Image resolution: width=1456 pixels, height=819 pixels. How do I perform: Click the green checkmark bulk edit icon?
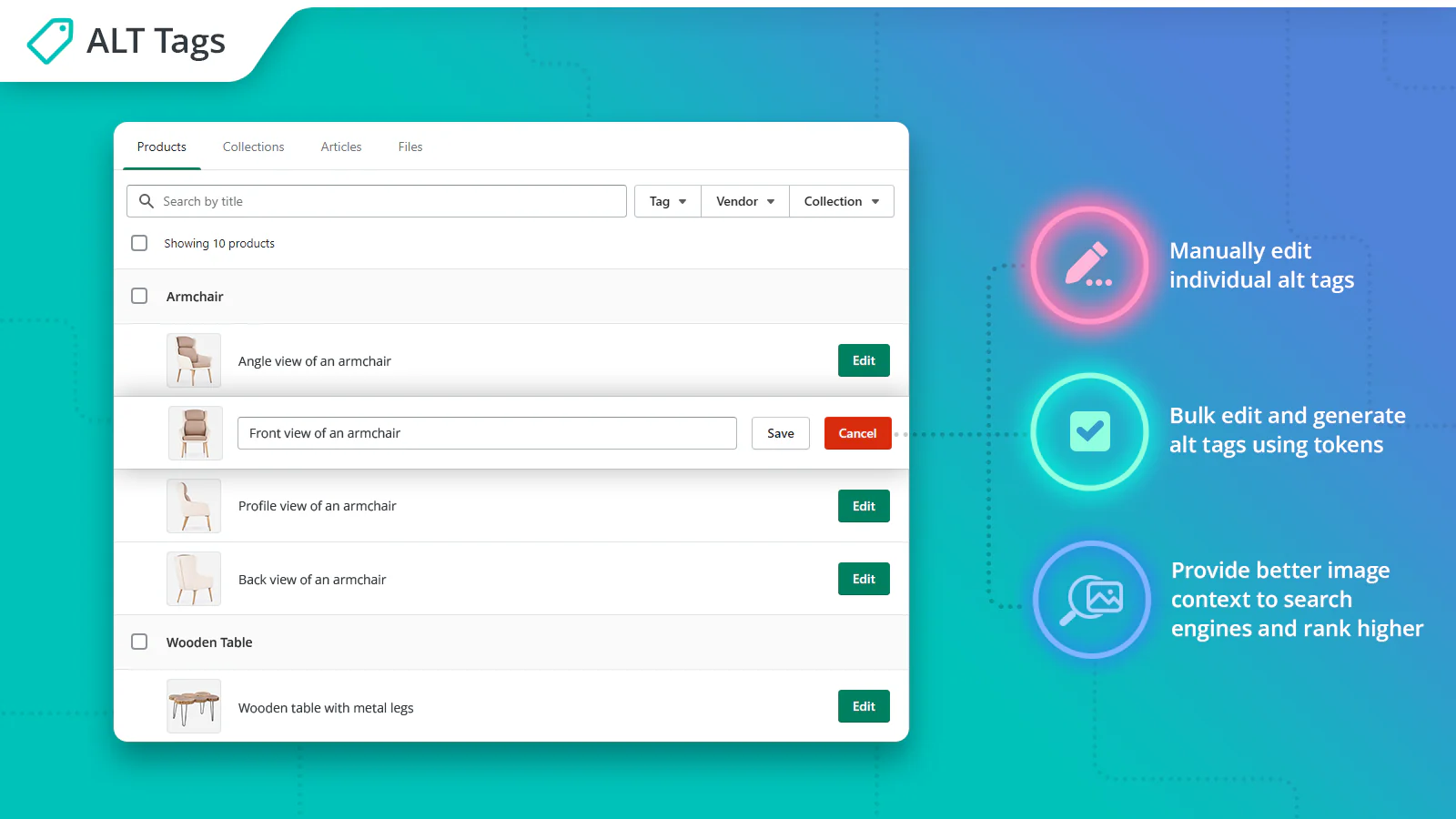[1089, 431]
